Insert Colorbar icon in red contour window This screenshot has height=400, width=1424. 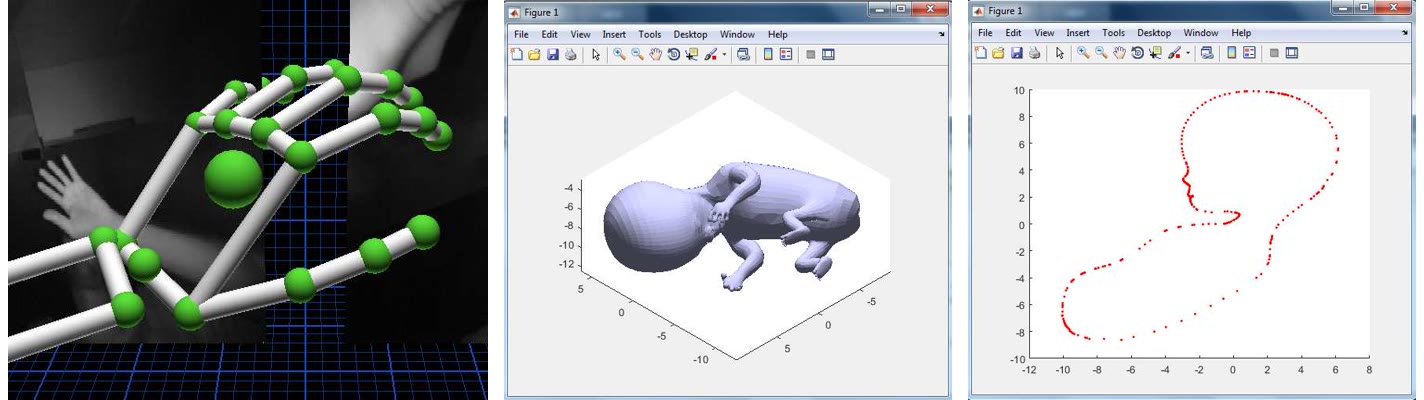point(1232,52)
